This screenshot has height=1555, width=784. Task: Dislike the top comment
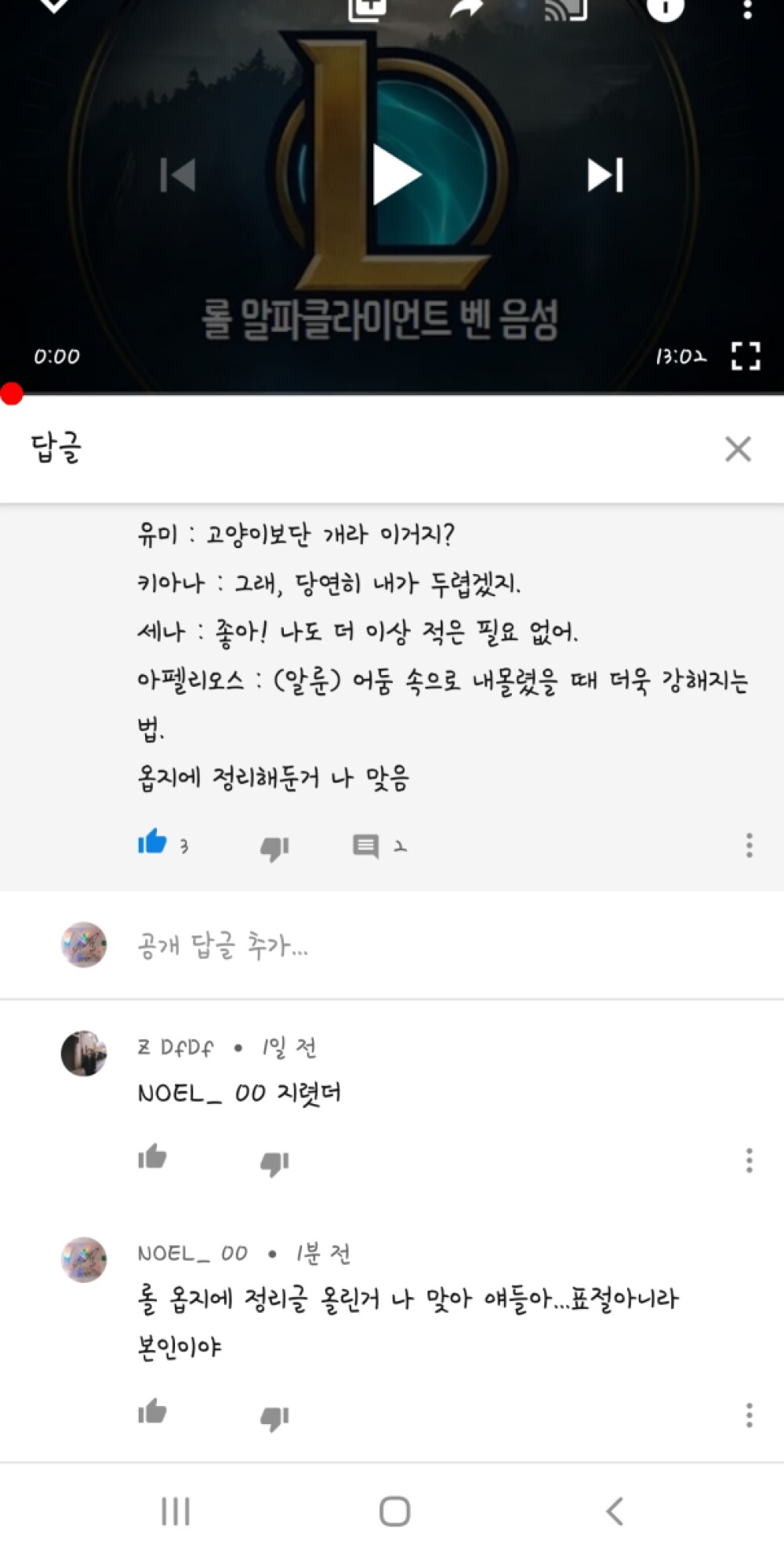274,847
